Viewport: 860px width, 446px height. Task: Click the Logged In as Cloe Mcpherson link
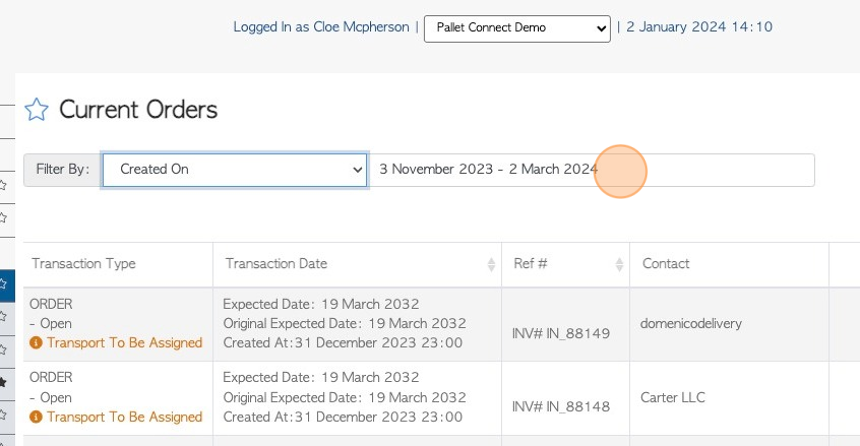coord(320,28)
